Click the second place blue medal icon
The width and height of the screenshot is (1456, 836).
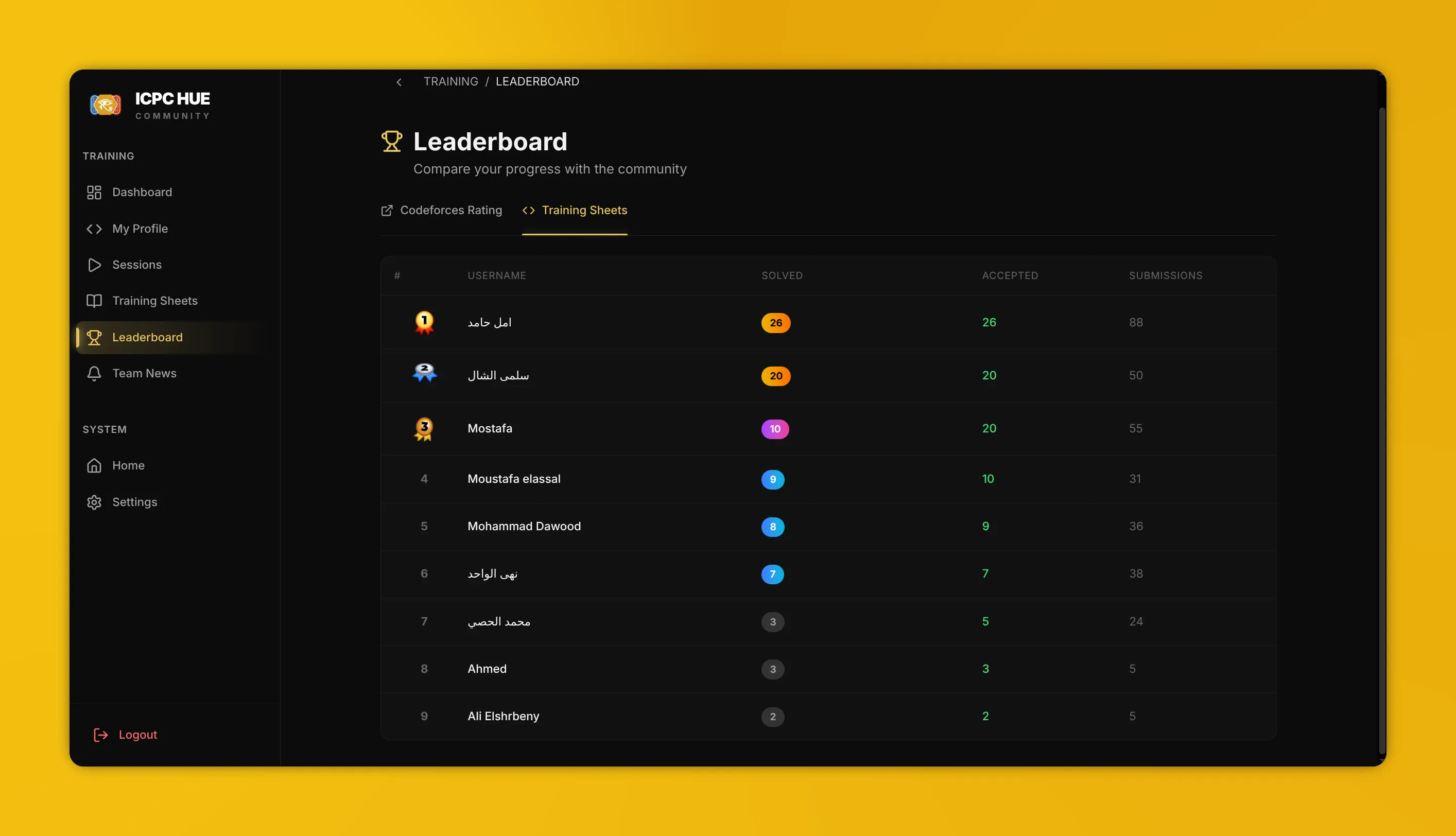click(424, 373)
